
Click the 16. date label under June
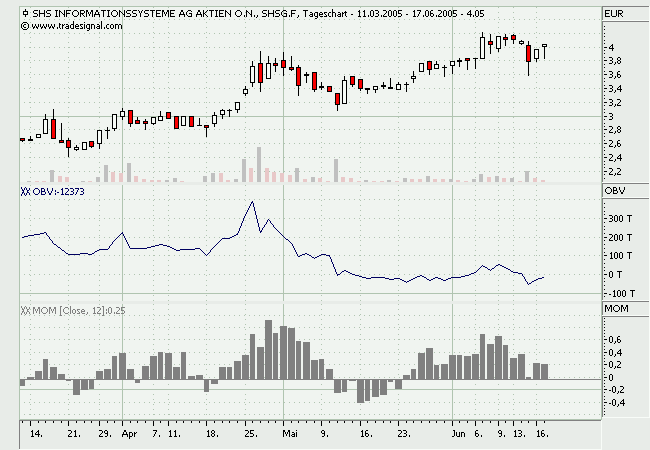pos(542,434)
